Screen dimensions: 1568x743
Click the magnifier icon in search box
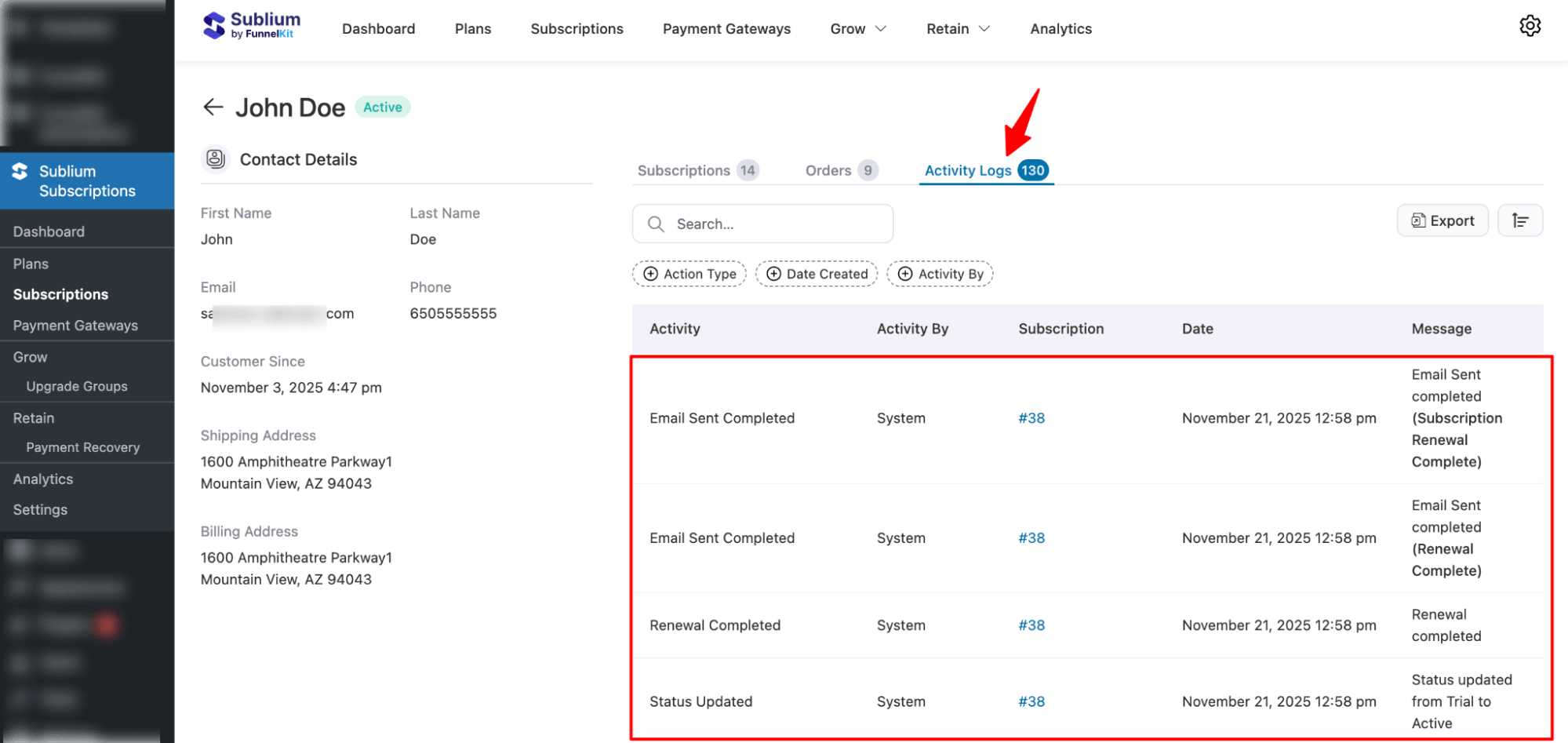pos(656,224)
